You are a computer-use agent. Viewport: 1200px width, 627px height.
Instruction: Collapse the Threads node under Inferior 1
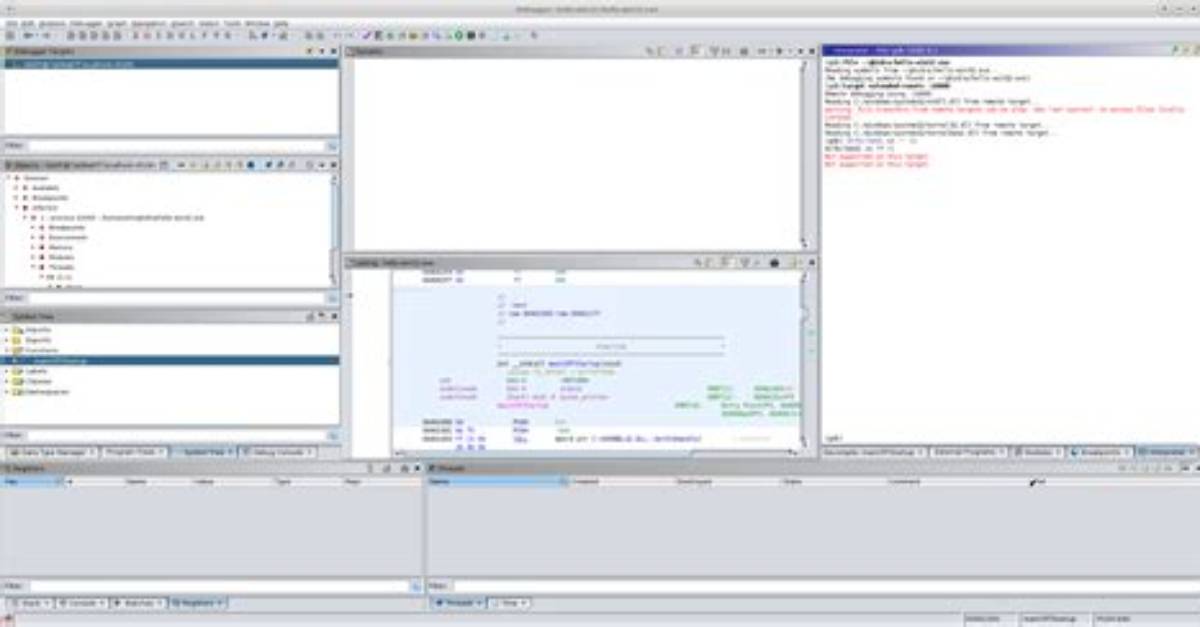pyautogui.click(x=34, y=267)
